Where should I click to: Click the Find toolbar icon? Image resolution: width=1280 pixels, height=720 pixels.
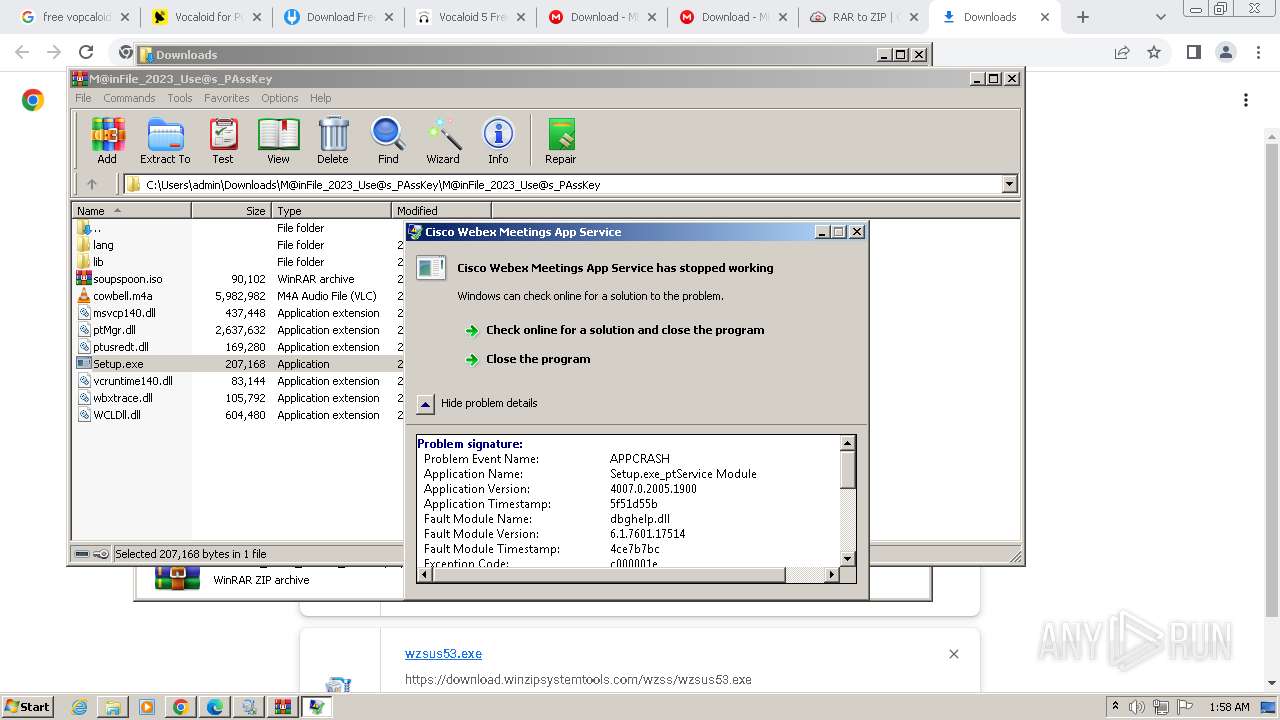point(388,140)
